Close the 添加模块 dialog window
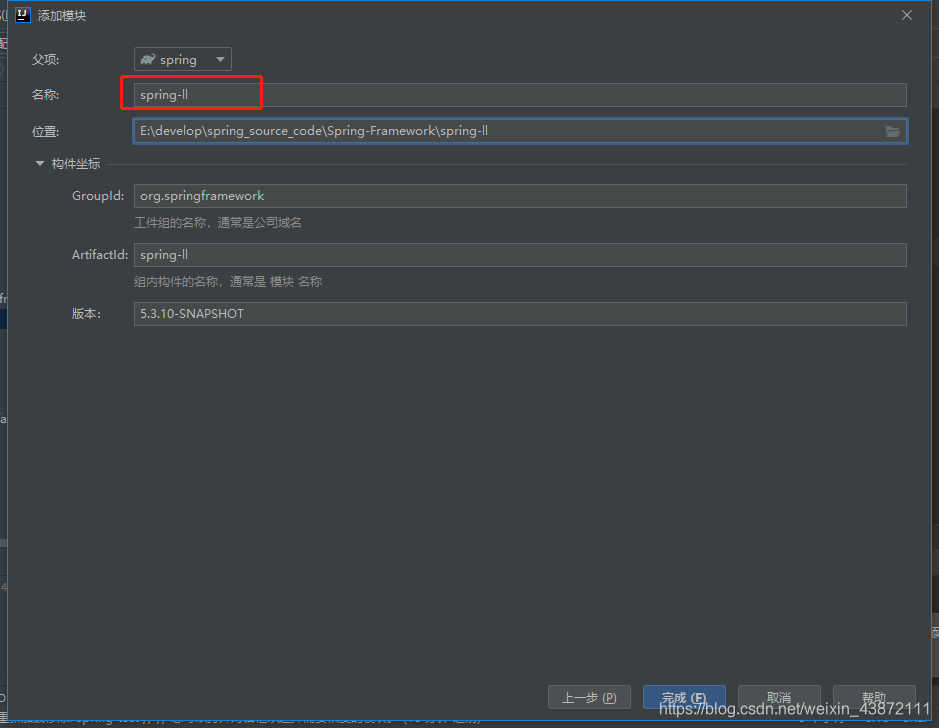The image size is (939, 728). [x=907, y=15]
